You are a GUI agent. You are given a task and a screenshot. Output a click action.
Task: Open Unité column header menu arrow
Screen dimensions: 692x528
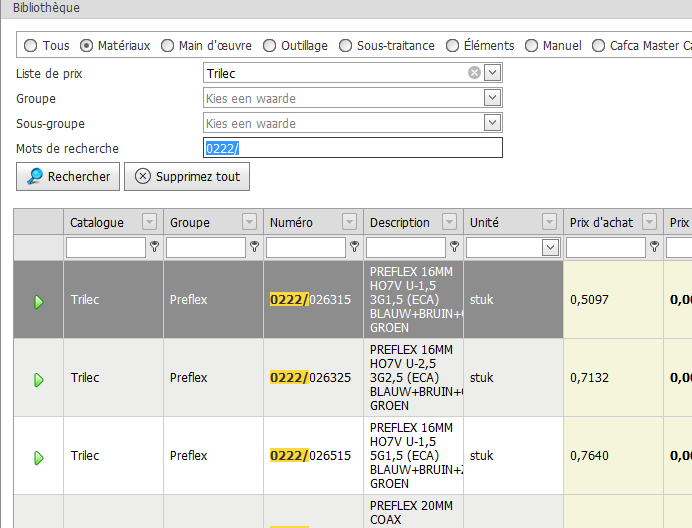coord(549,222)
